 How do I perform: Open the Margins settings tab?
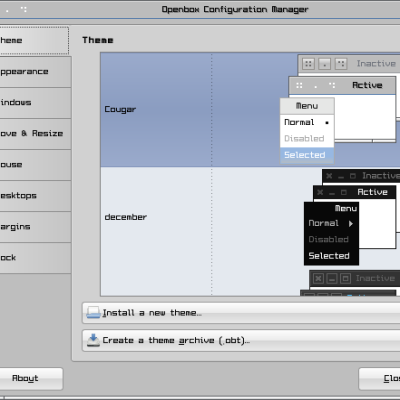point(35,227)
